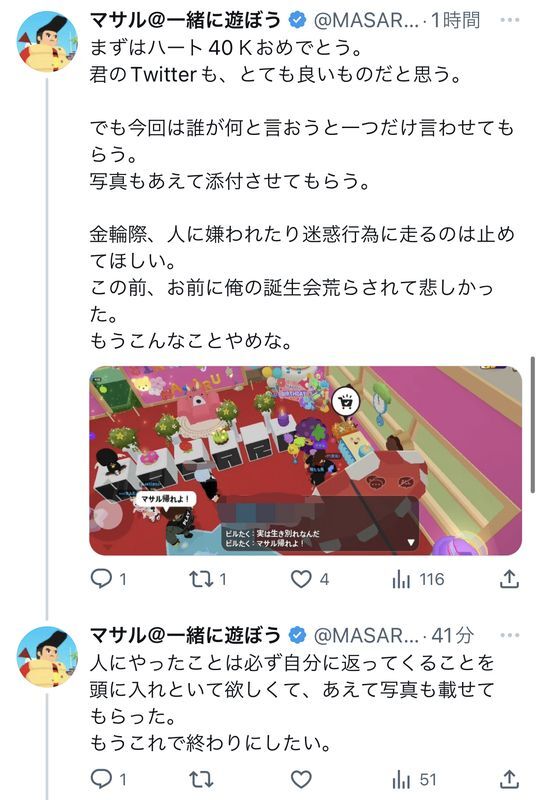539x800 pixels.
Task: Retweet the second tweet
Action: coord(201,779)
